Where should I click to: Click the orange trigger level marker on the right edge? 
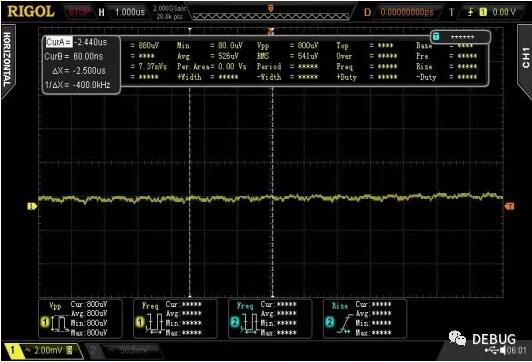pos(509,206)
